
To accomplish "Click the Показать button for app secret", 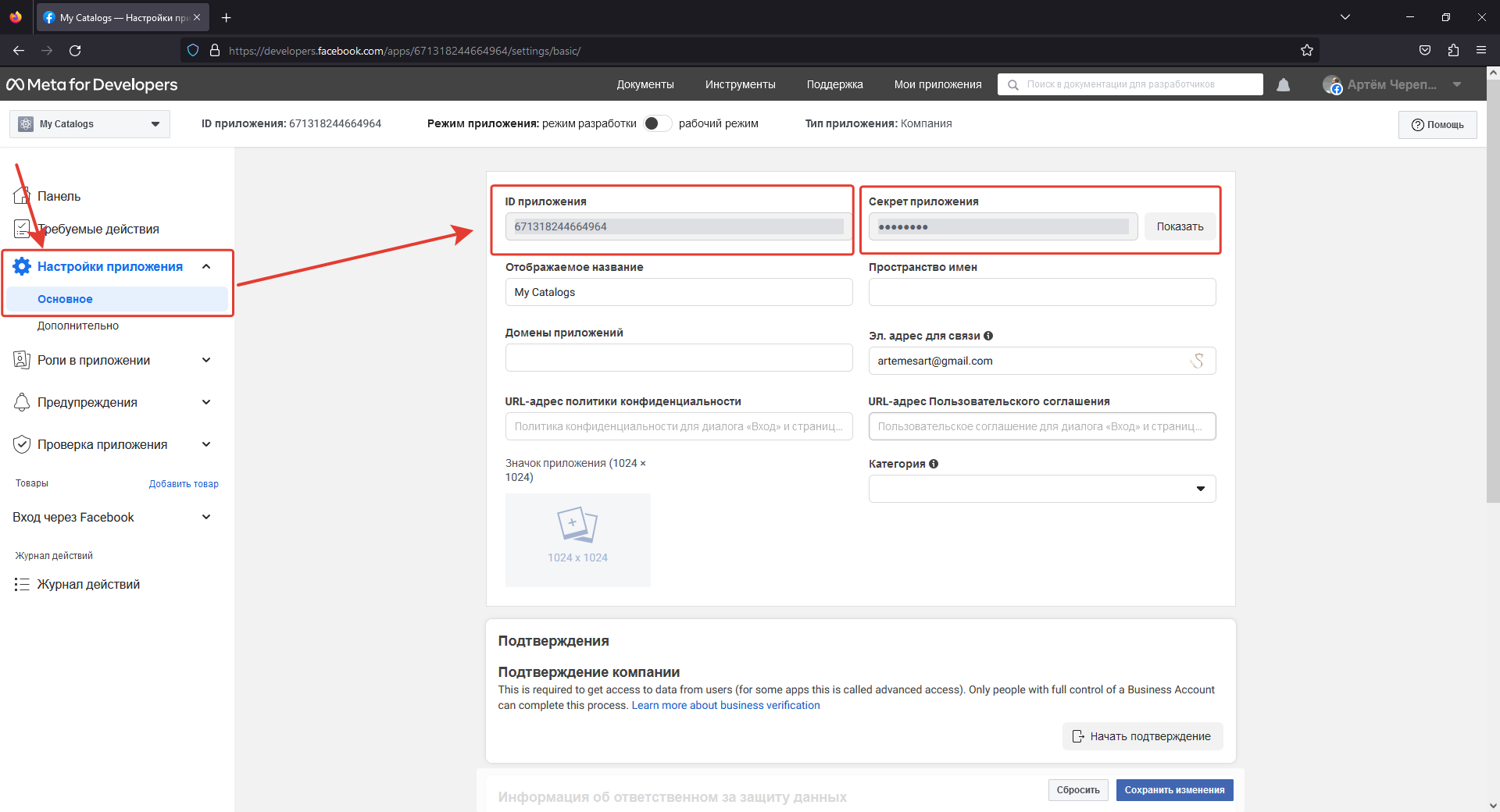I will pos(1180,226).
